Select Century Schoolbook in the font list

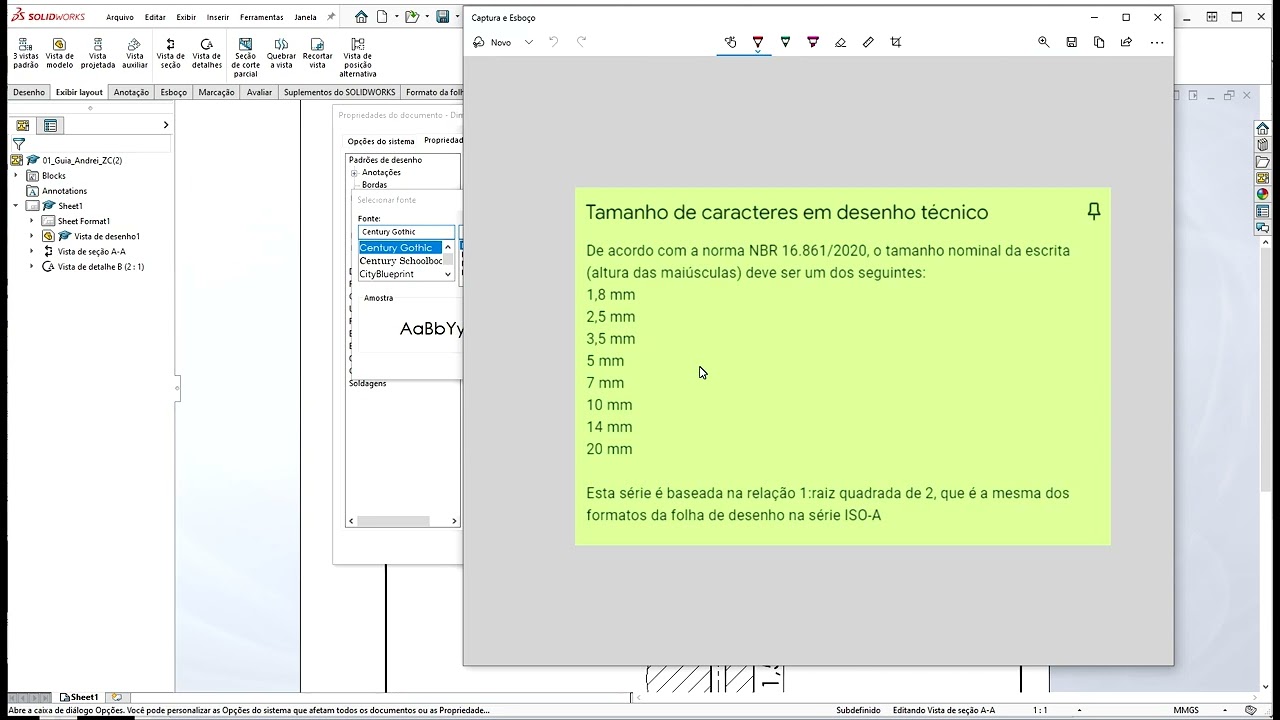tap(401, 261)
